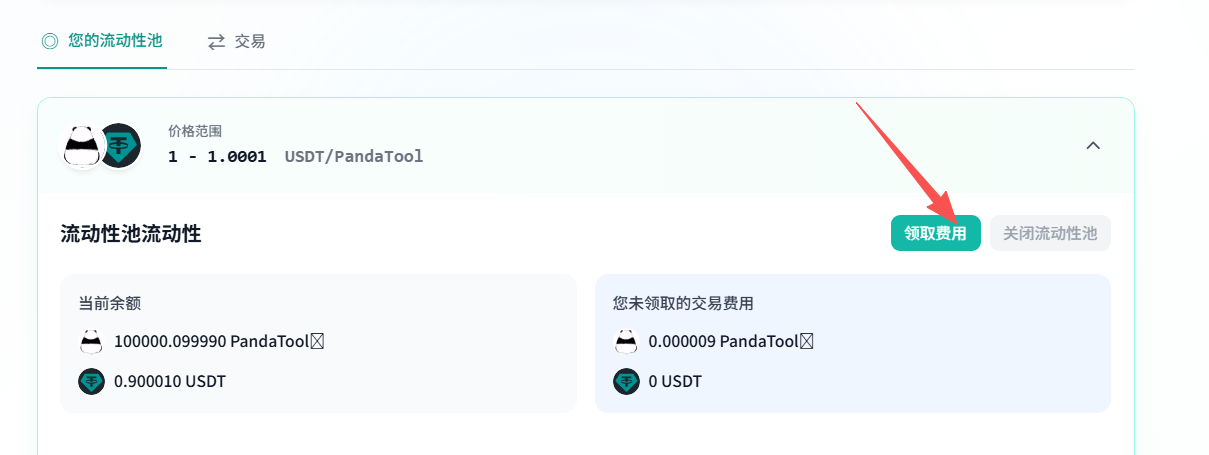Image resolution: width=1209 pixels, height=455 pixels.
Task: Click the panda icon under 当前余额
Action: tap(91, 341)
